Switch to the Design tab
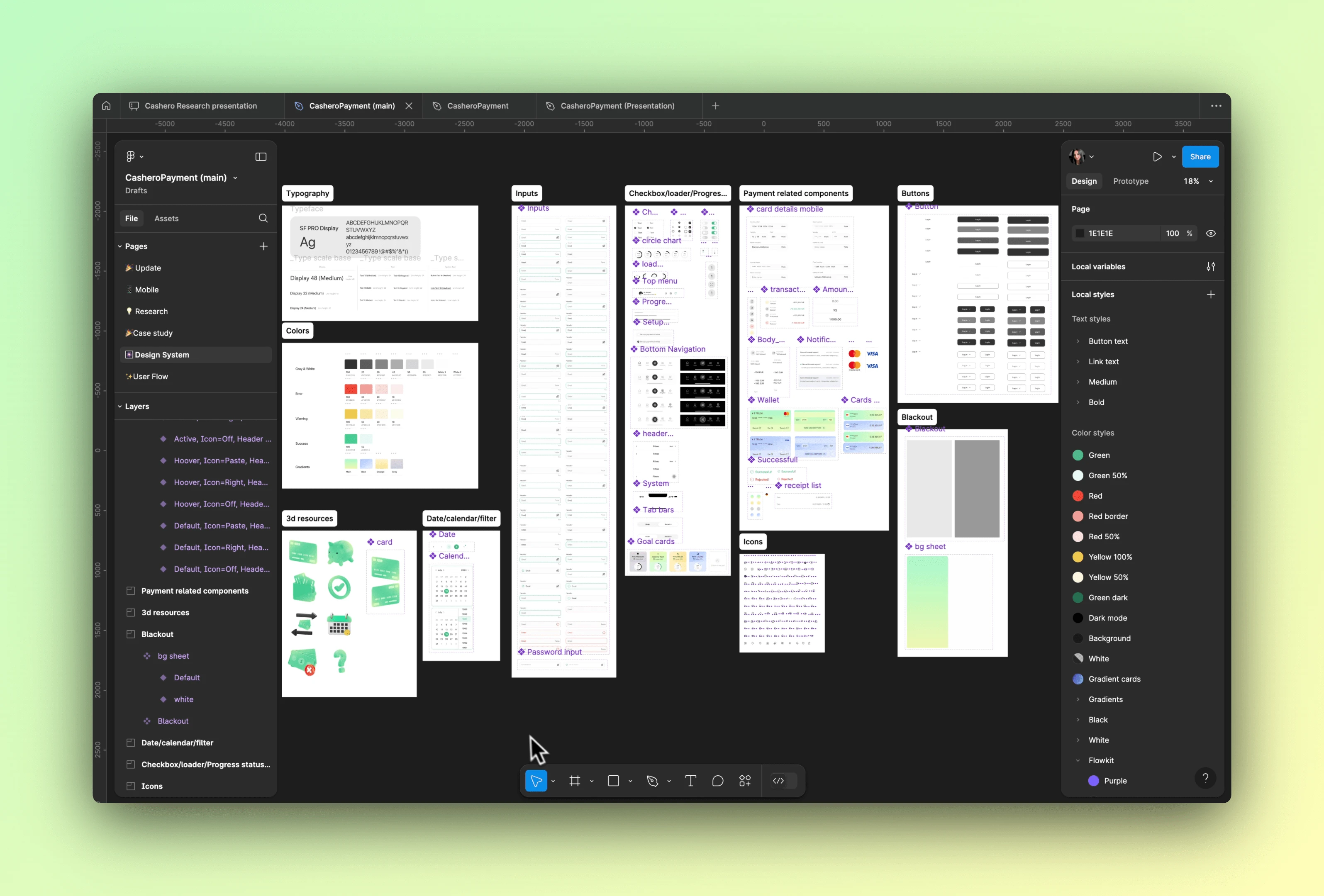Image resolution: width=1324 pixels, height=896 pixels. [x=1084, y=181]
